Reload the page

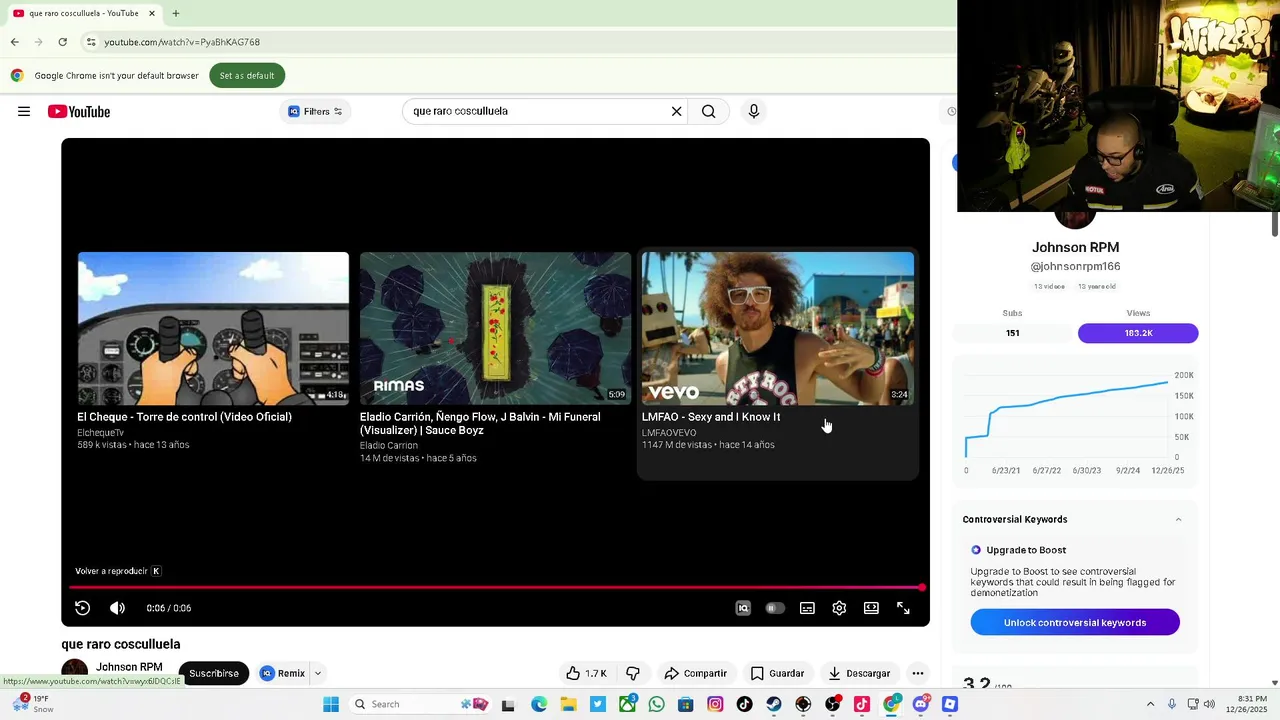[x=62, y=42]
